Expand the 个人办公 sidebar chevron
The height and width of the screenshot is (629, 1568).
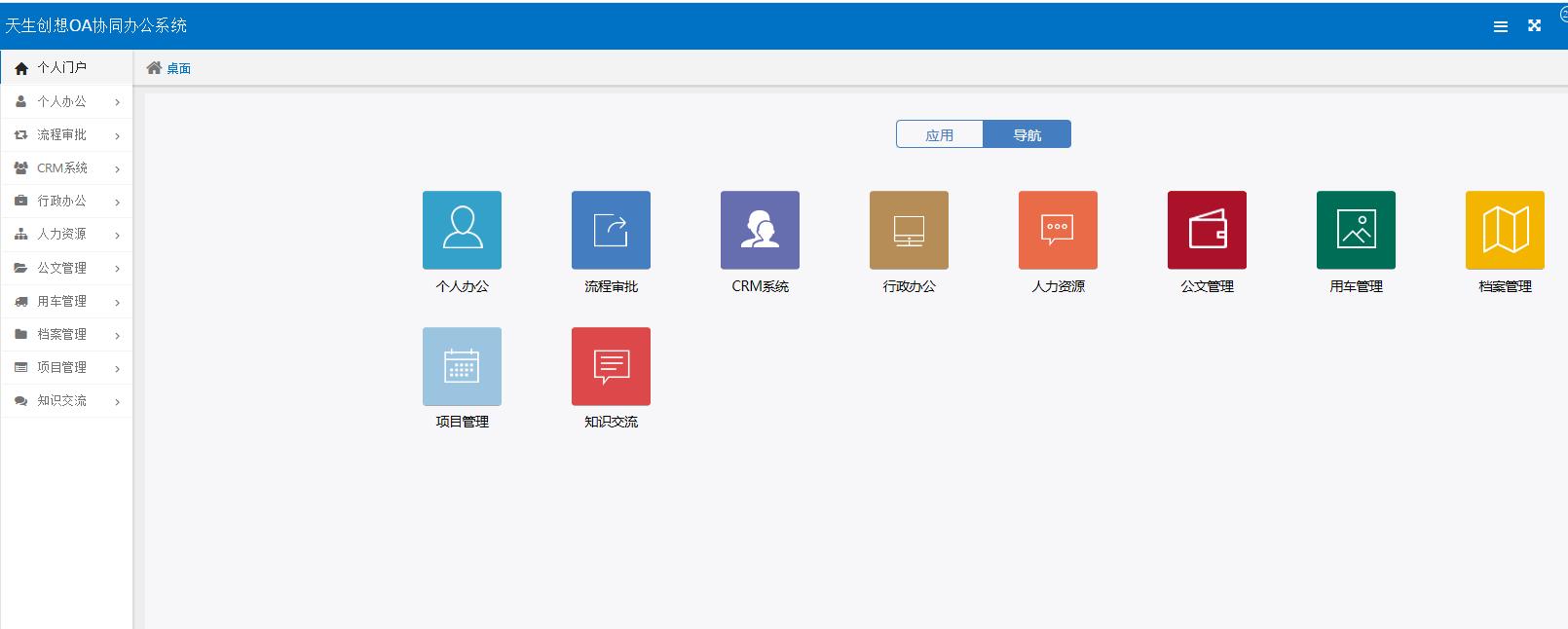(x=117, y=102)
